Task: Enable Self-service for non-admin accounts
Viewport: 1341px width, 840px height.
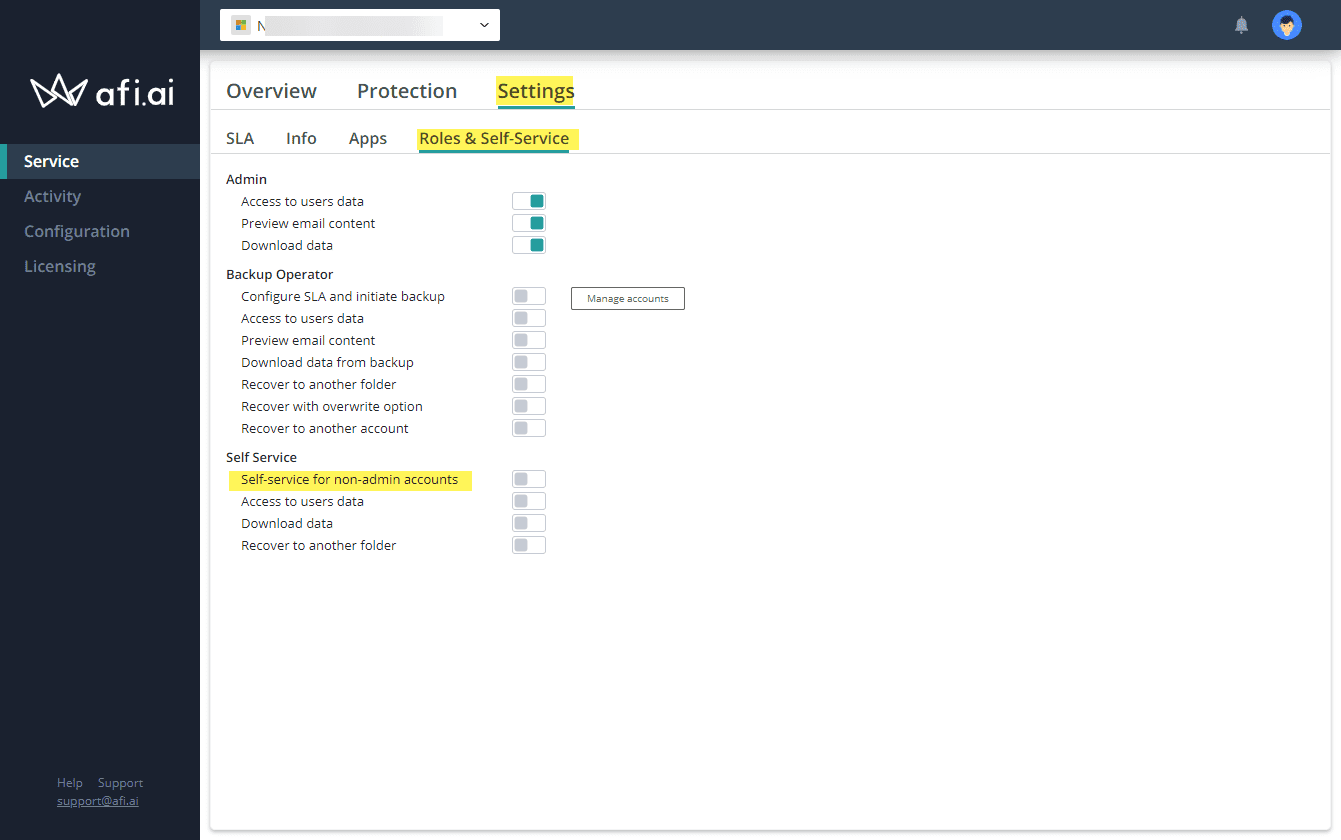Action: pos(529,478)
